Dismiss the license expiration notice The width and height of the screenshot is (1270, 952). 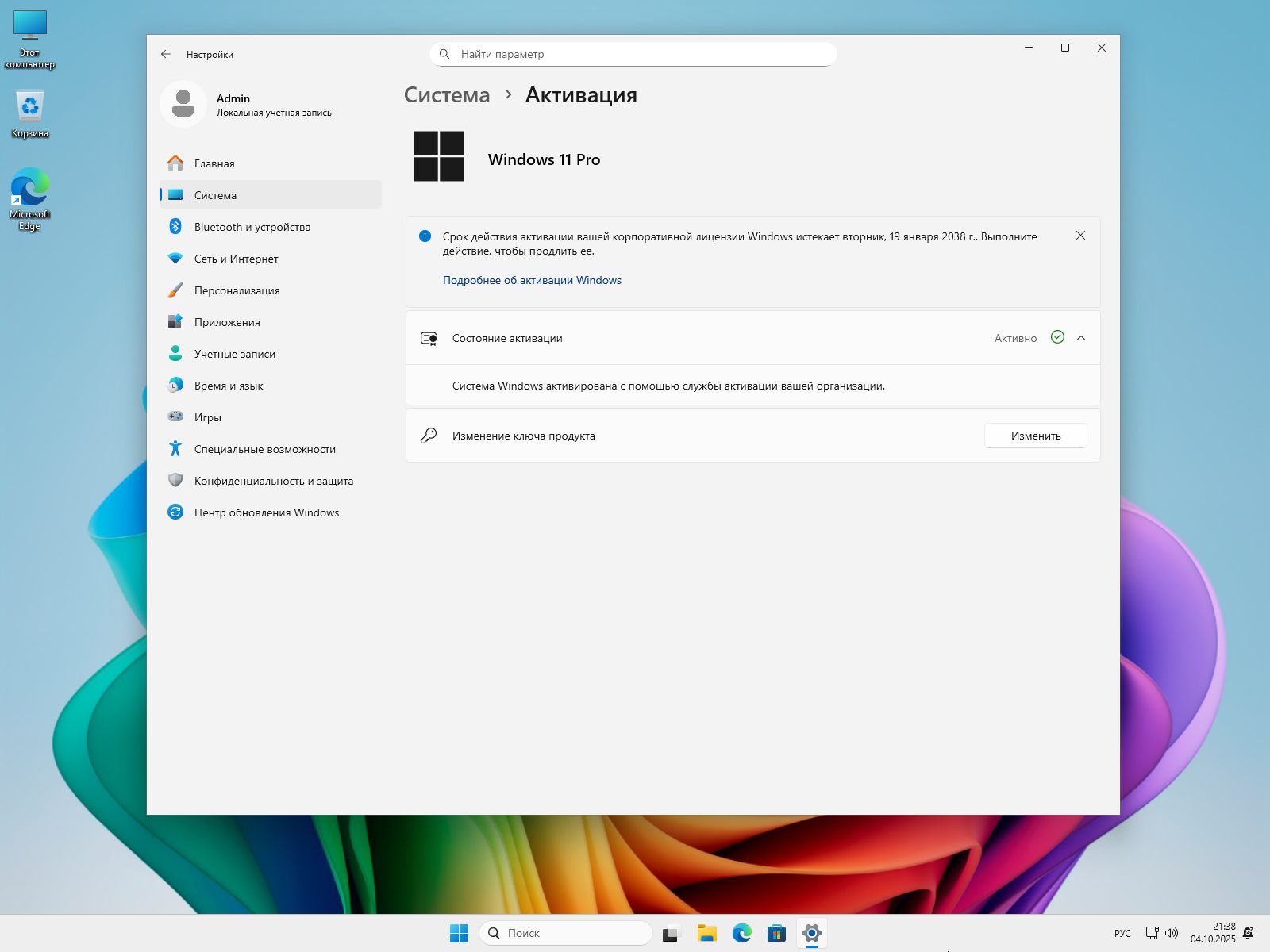click(1080, 236)
